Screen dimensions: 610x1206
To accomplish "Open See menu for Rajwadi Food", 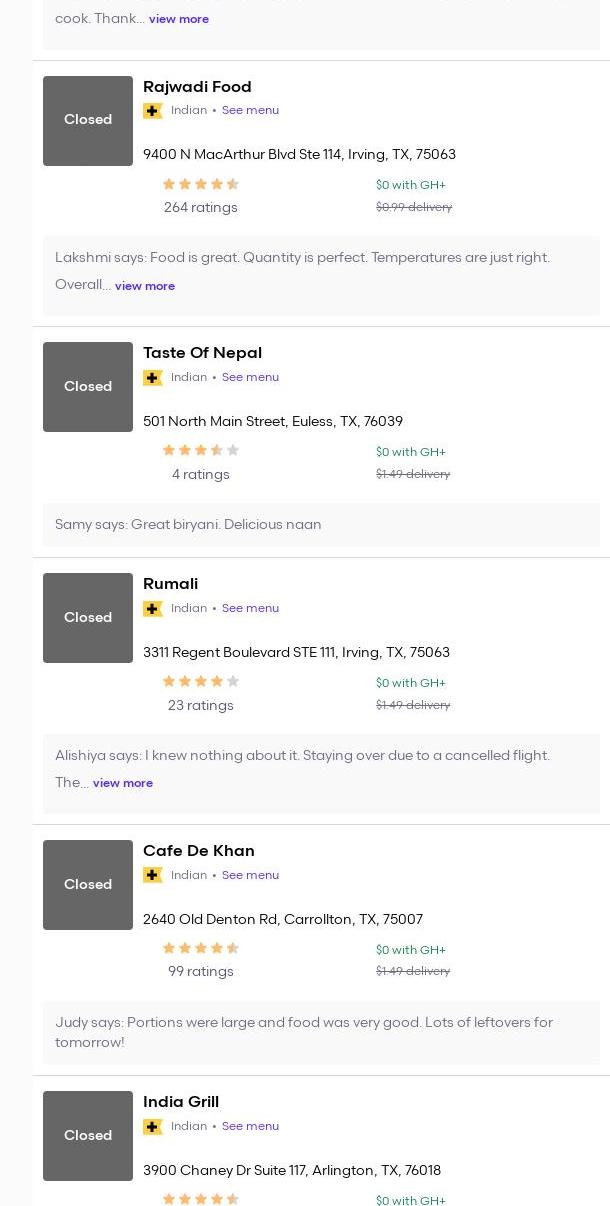I will [250, 111].
